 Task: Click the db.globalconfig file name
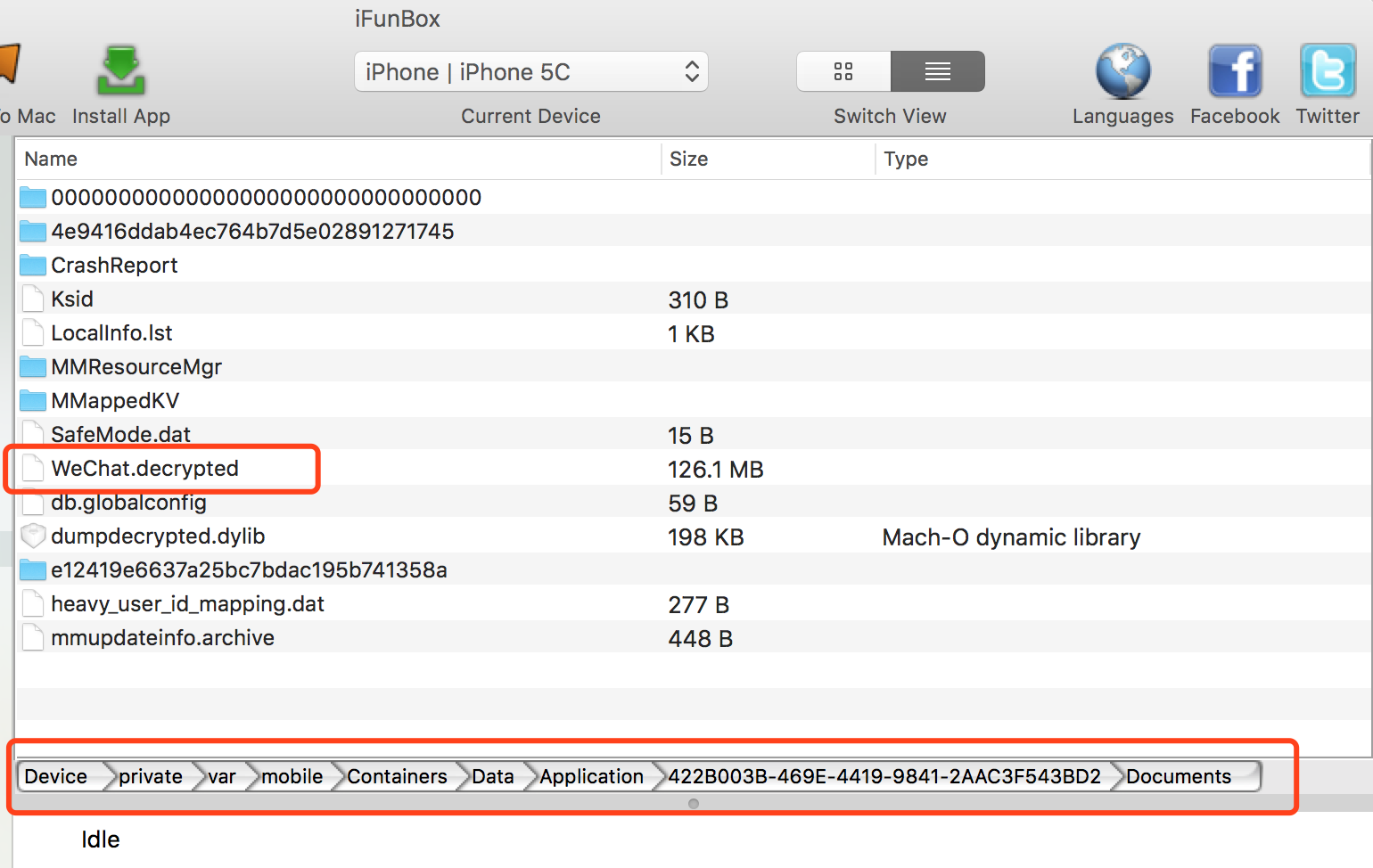[128, 502]
